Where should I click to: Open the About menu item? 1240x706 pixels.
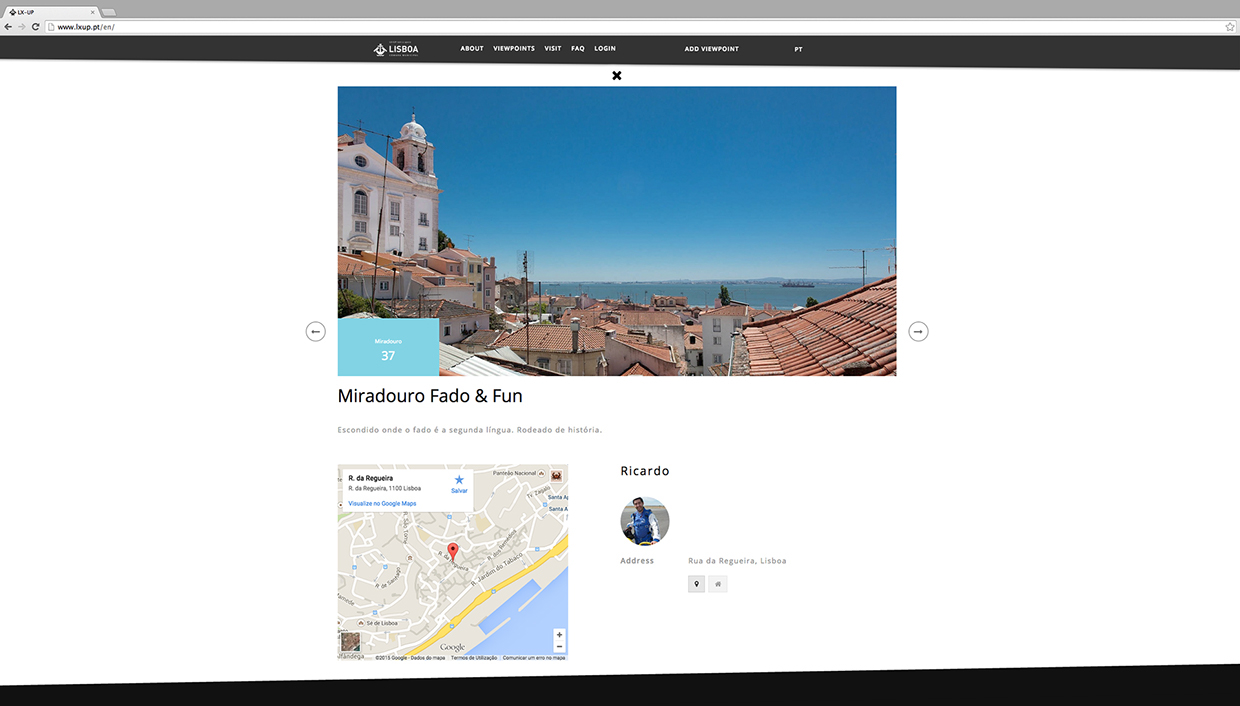point(472,49)
